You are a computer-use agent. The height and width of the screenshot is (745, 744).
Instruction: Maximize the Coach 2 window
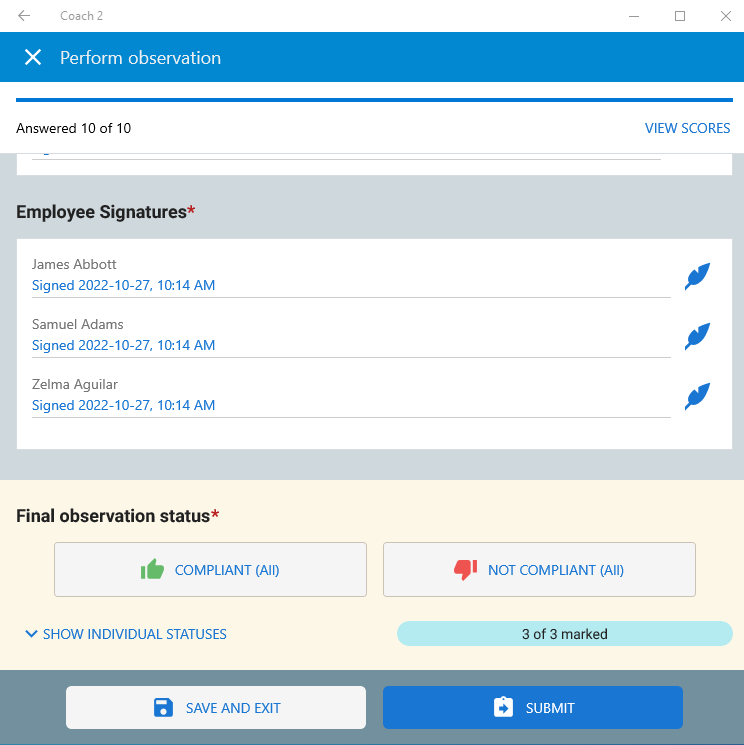click(680, 16)
